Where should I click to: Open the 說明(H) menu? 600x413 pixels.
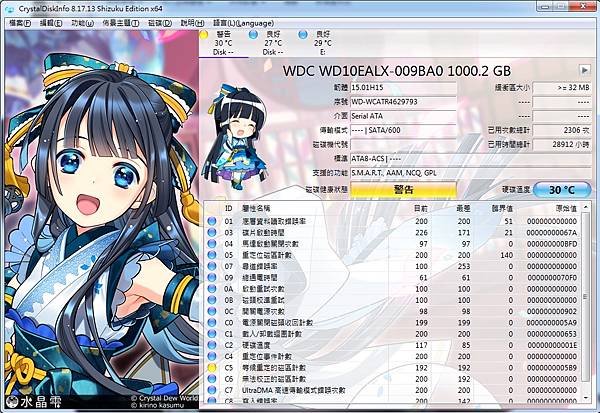pyautogui.click(x=192, y=23)
